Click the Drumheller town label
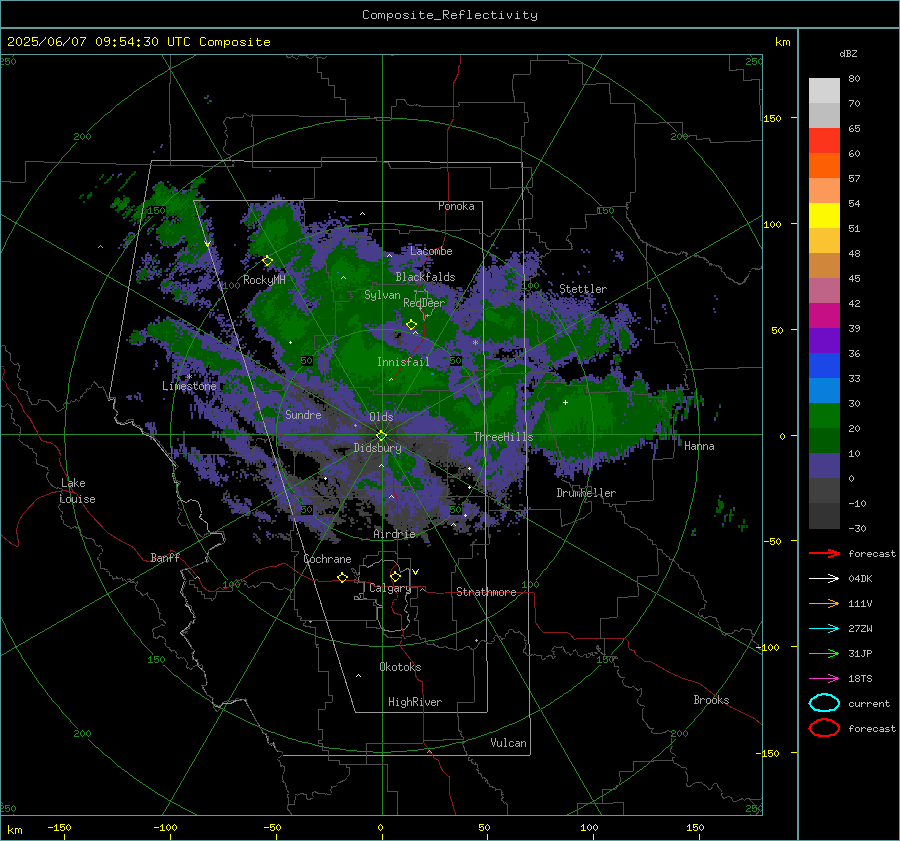This screenshot has width=900, height=841. (x=586, y=493)
